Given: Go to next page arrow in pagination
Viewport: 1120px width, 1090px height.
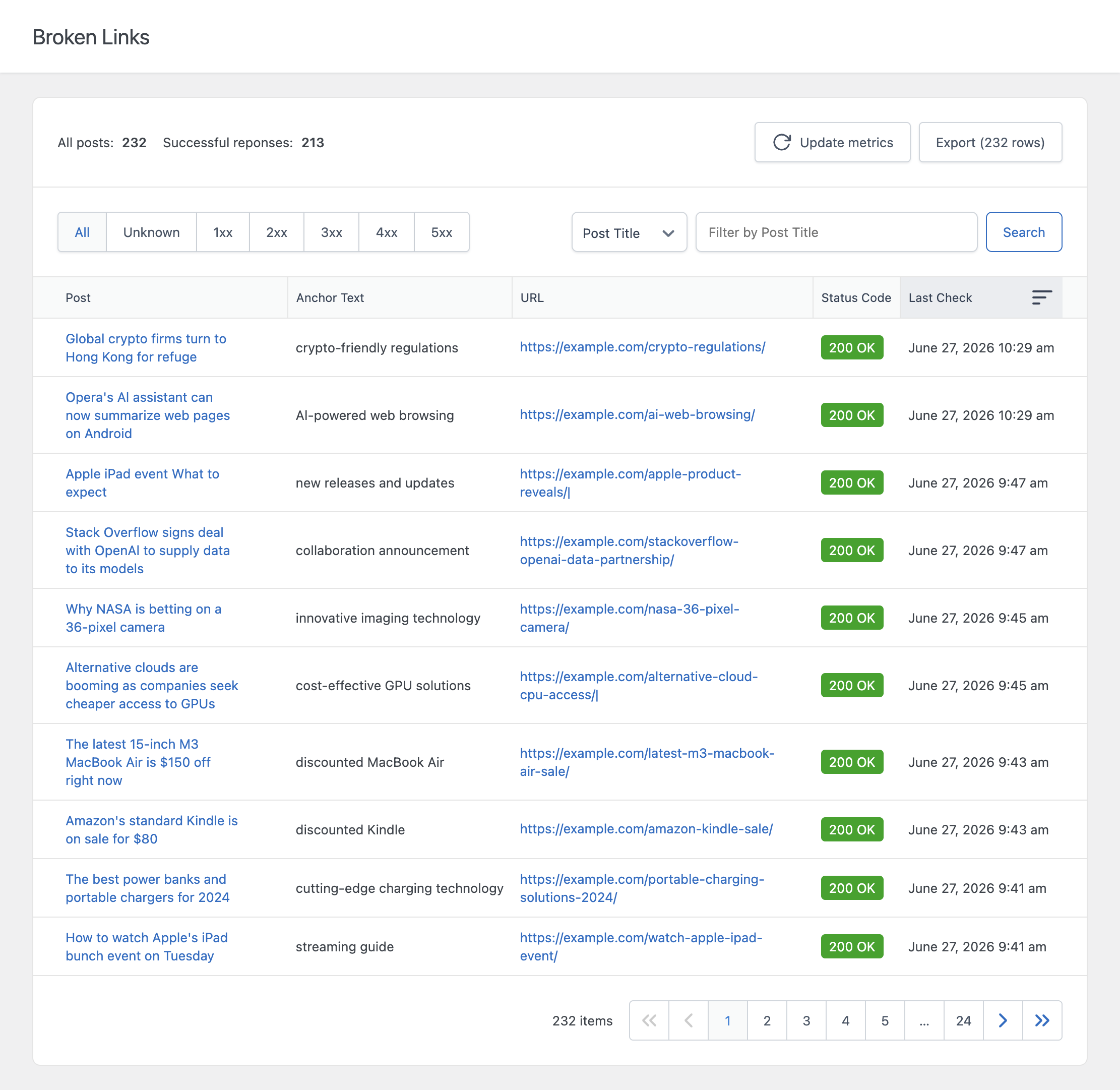Looking at the screenshot, I should tap(1003, 1020).
